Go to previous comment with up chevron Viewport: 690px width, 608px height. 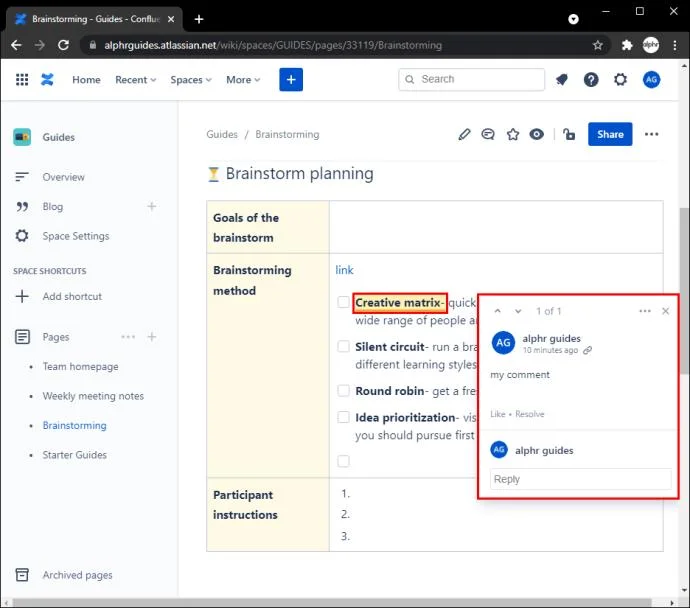497,311
